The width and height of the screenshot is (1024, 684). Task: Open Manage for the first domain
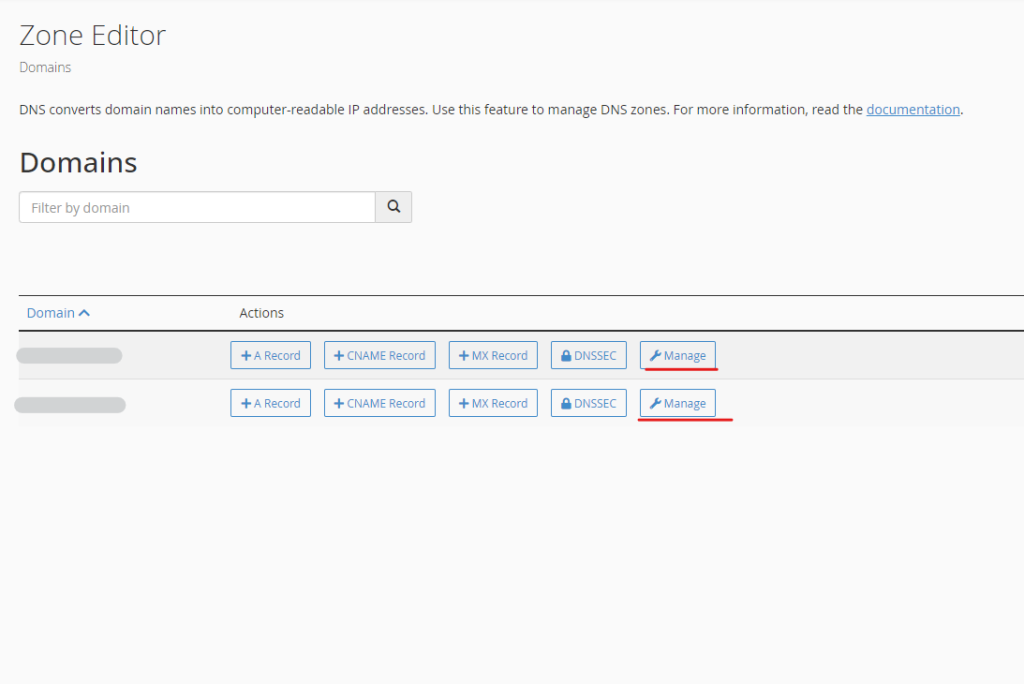point(678,354)
